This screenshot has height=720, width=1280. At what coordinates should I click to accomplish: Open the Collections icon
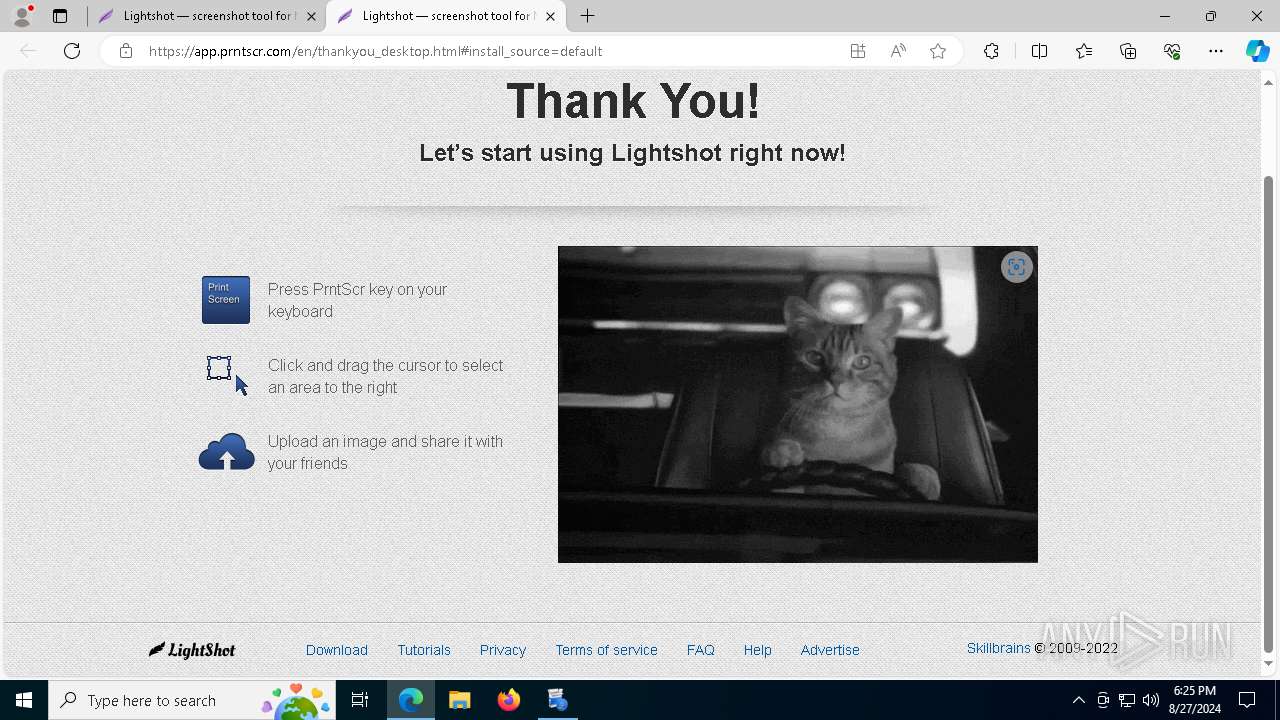(1128, 51)
